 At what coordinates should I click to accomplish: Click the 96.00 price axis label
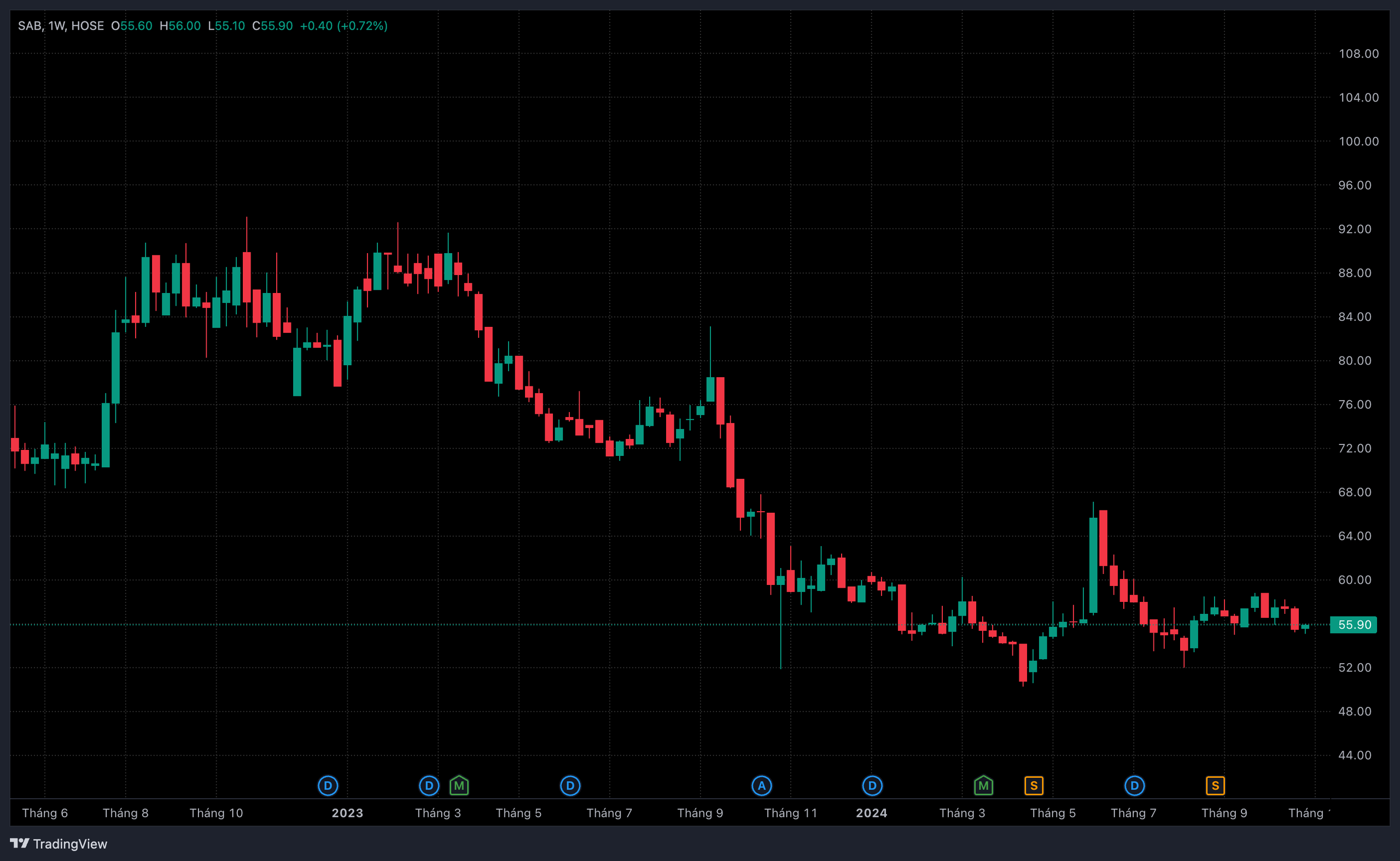[1355, 185]
